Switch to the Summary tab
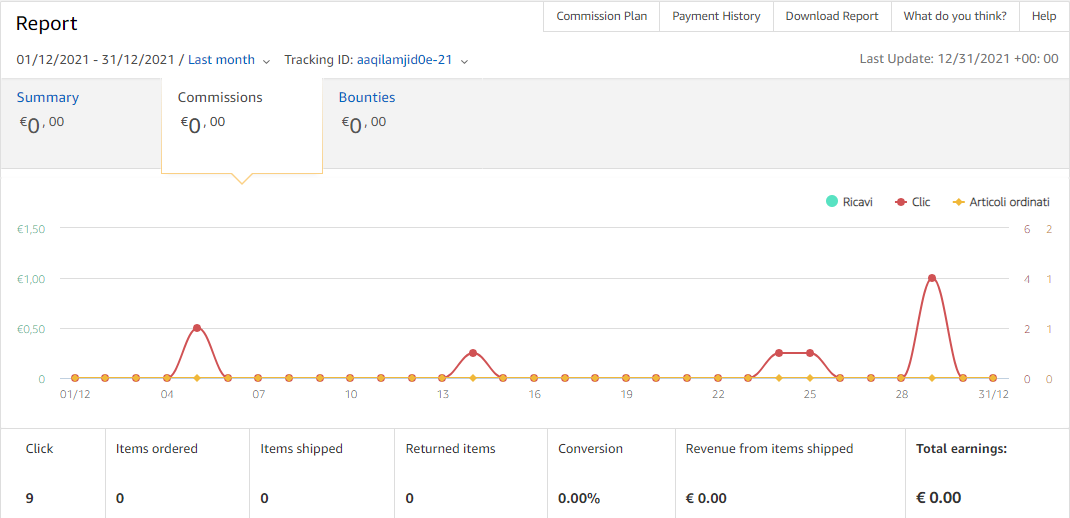The height and width of the screenshot is (518, 1070). [x=48, y=98]
